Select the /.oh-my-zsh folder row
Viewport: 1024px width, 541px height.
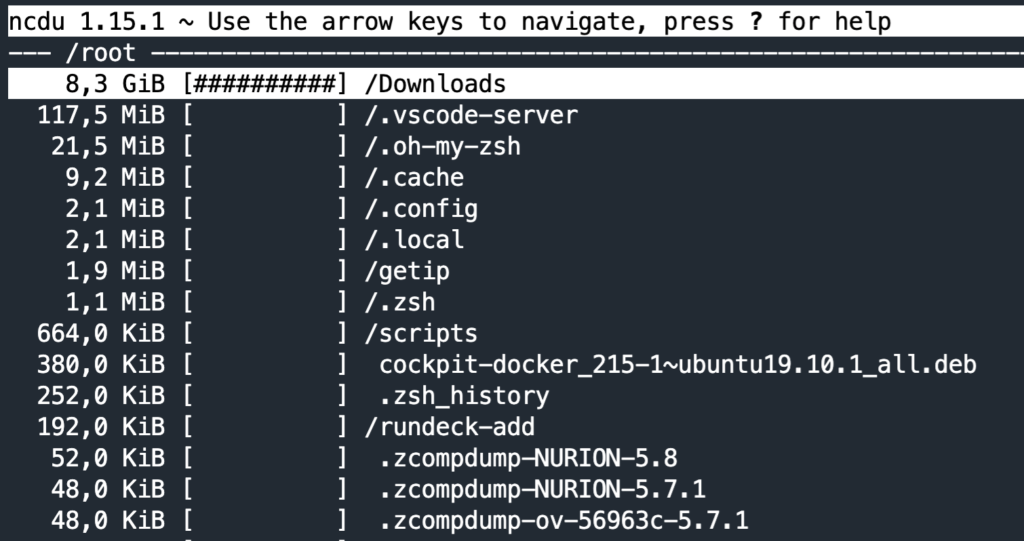[x=442, y=146]
